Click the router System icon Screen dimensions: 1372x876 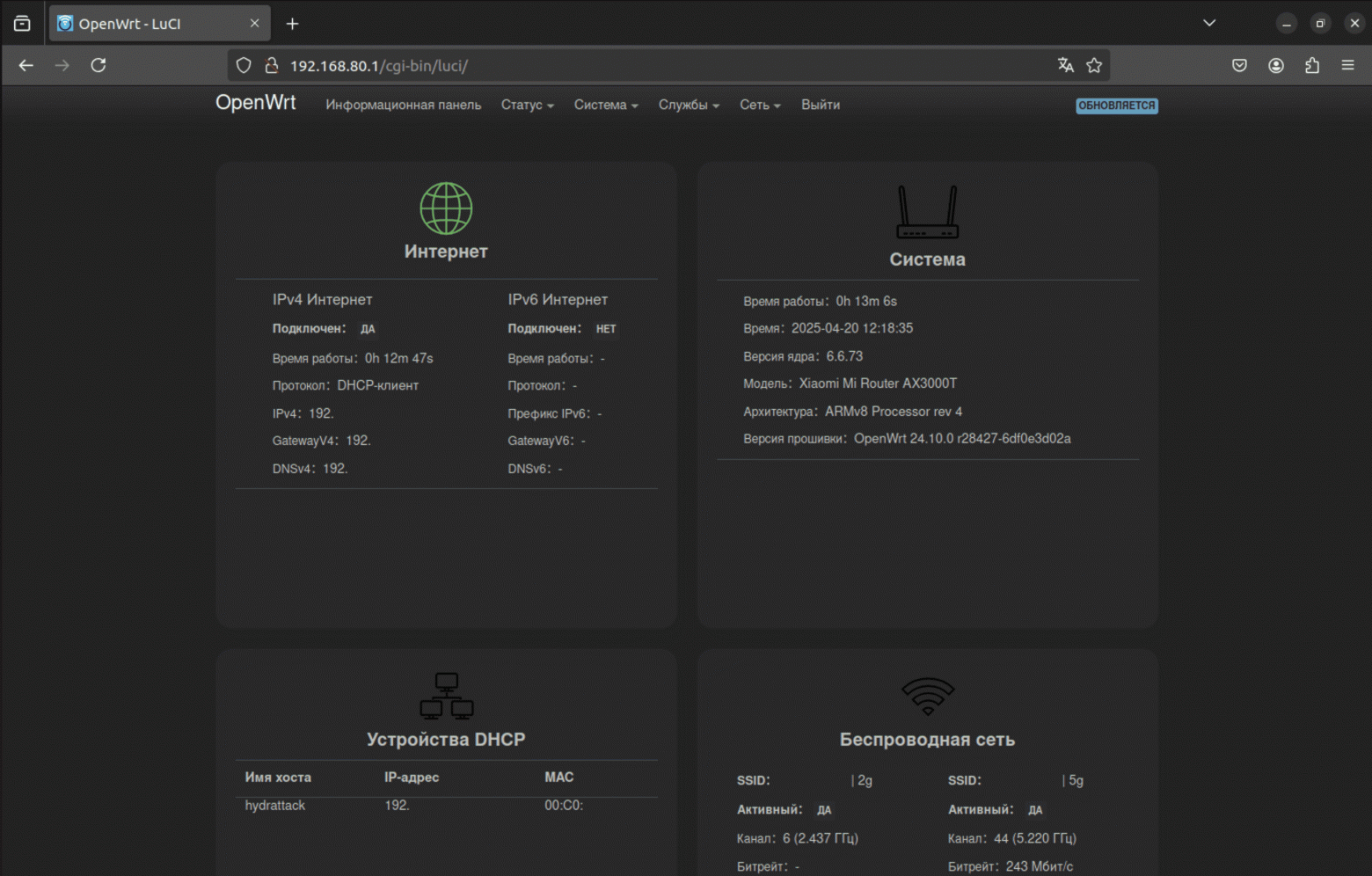tap(927, 212)
